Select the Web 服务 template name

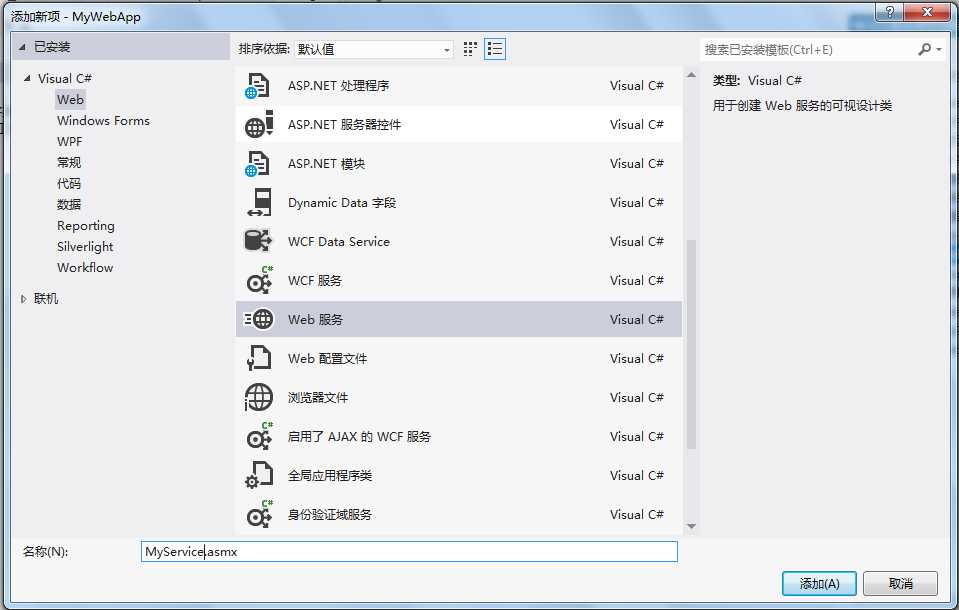click(x=316, y=319)
